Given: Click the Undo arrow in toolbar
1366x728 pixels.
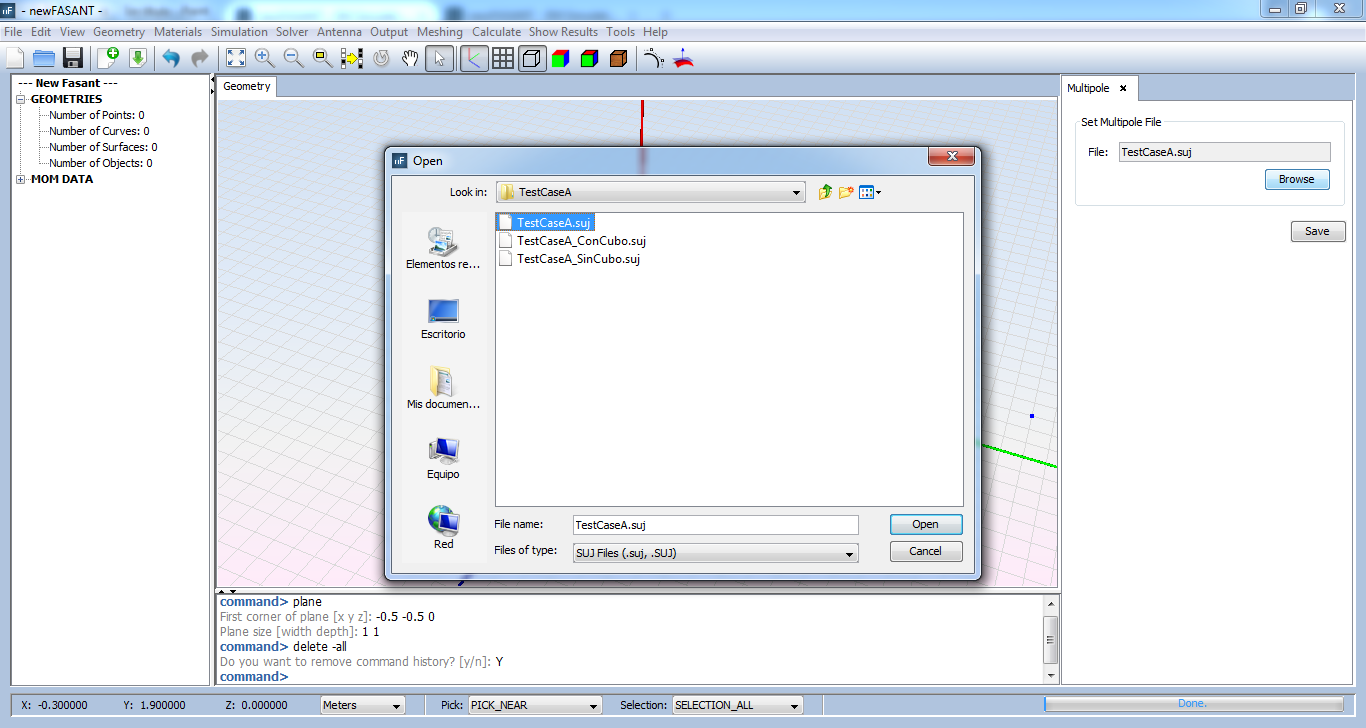Looking at the screenshot, I should 171,58.
